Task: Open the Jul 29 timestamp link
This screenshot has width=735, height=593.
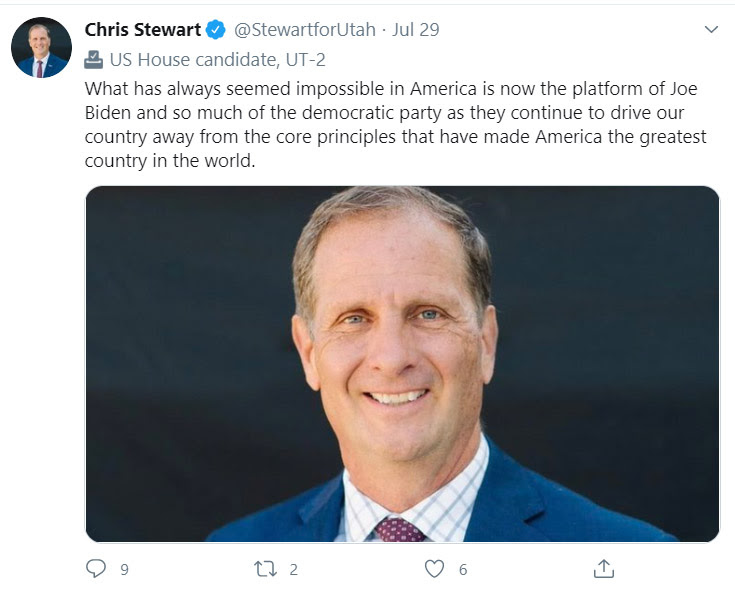Action: pos(416,30)
